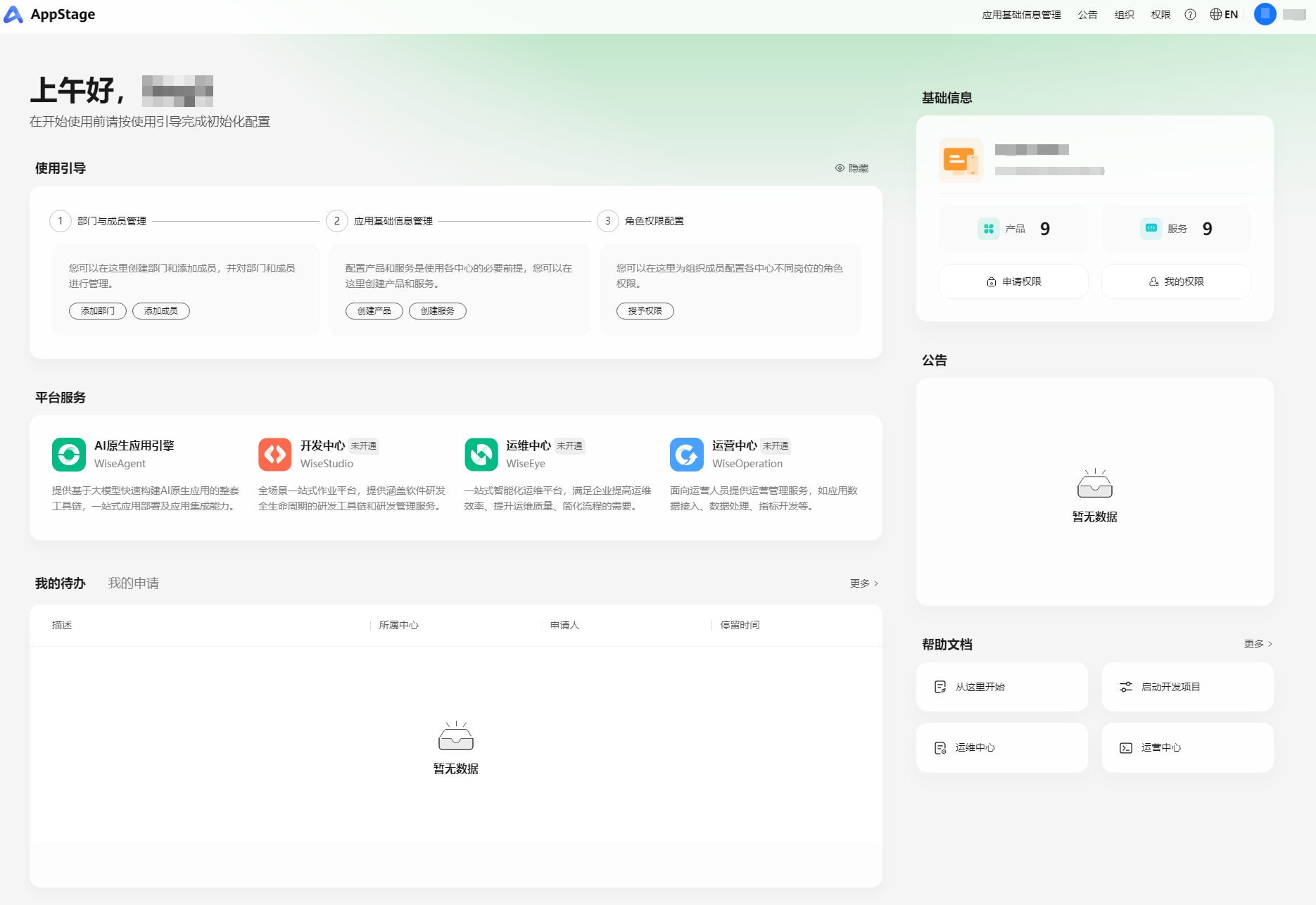Switch language to EN
This screenshot has width=1316, height=905.
(1224, 15)
